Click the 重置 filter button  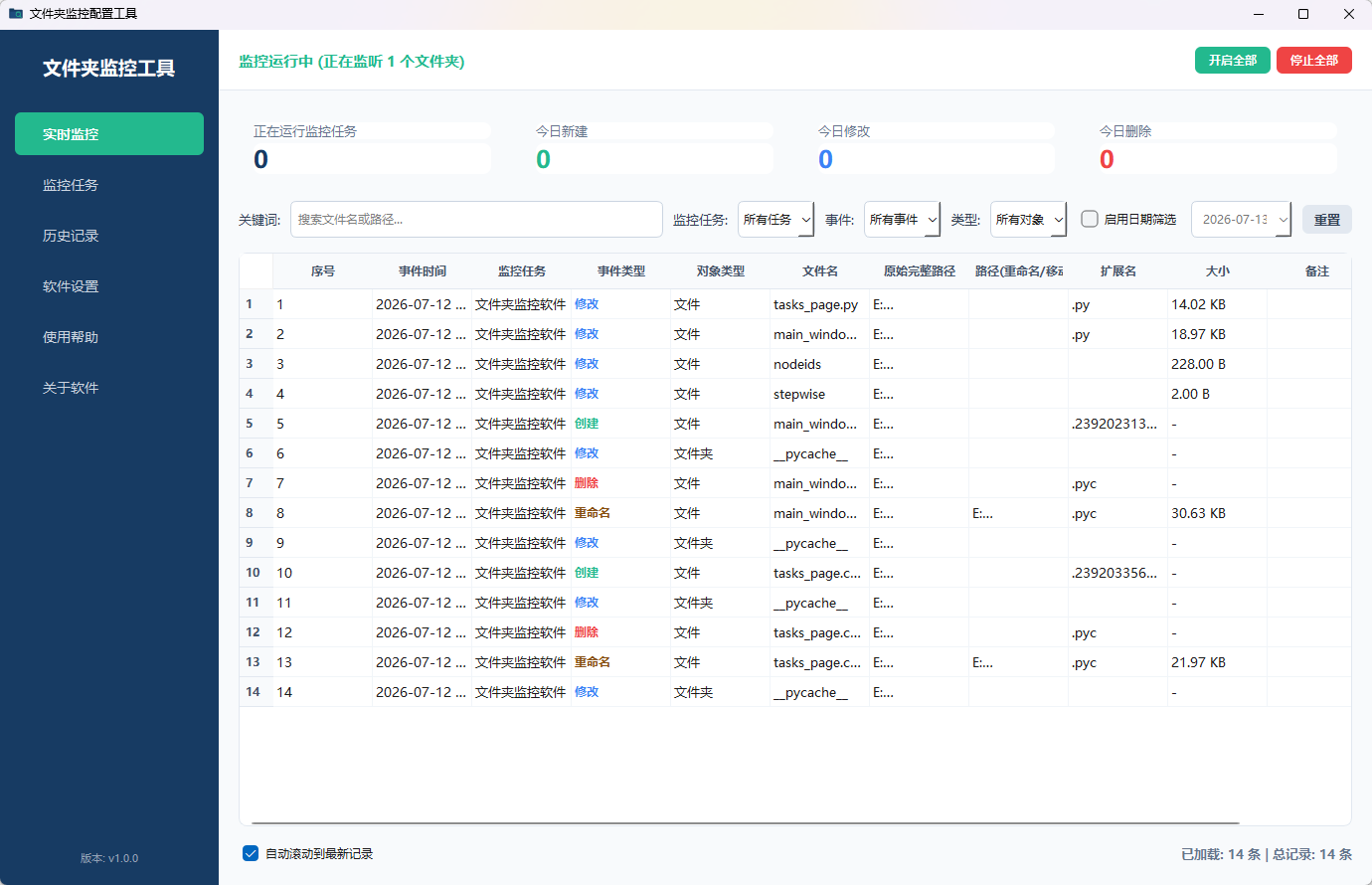pyautogui.click(x=1327, y=220)
